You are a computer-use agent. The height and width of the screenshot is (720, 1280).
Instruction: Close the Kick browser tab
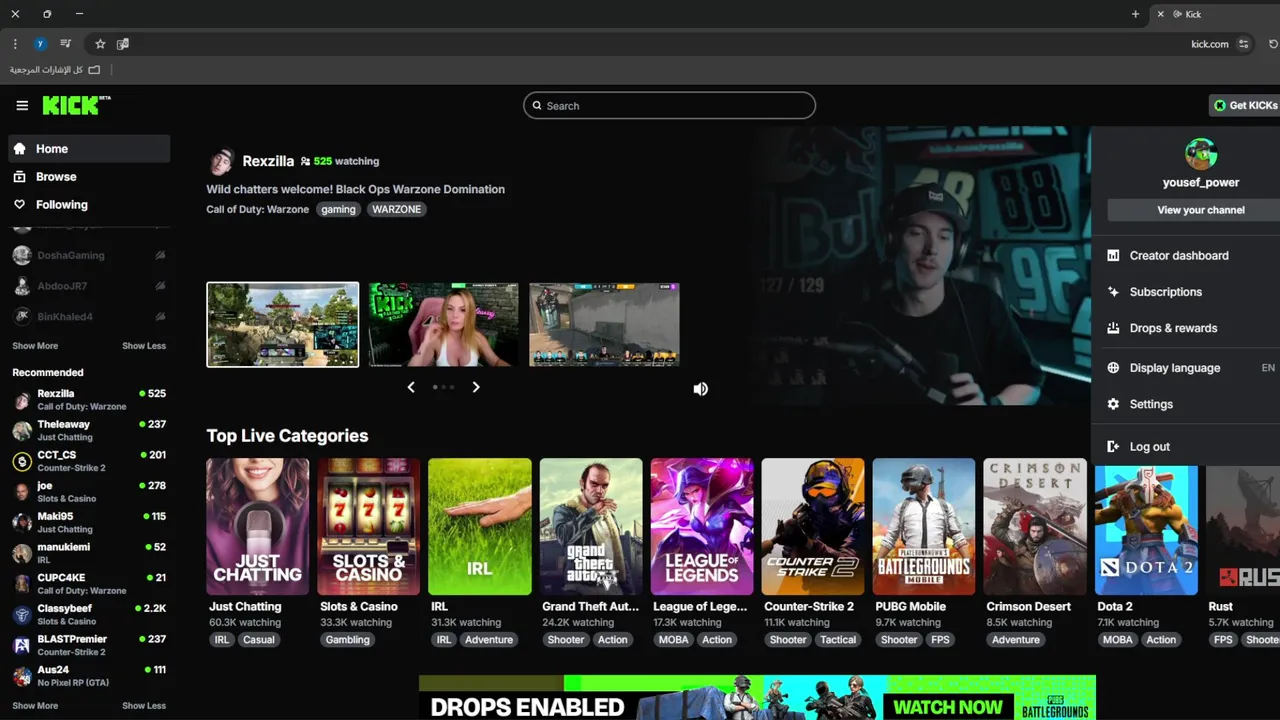pyautogui.click(x=1160, y=14)
